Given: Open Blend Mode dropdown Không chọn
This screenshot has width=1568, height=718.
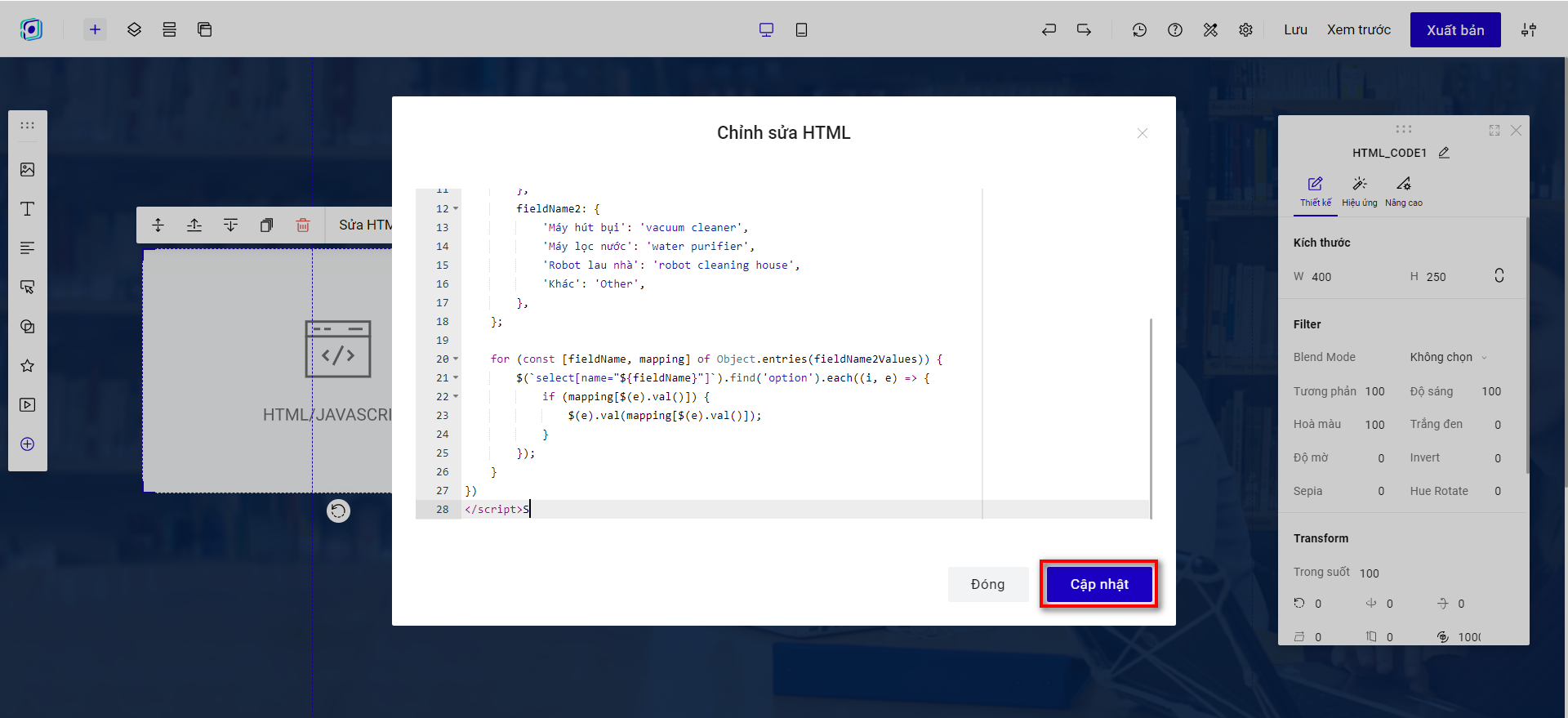Looking at the screenshot, I should pyautogui.click(x=1448, y=357).
